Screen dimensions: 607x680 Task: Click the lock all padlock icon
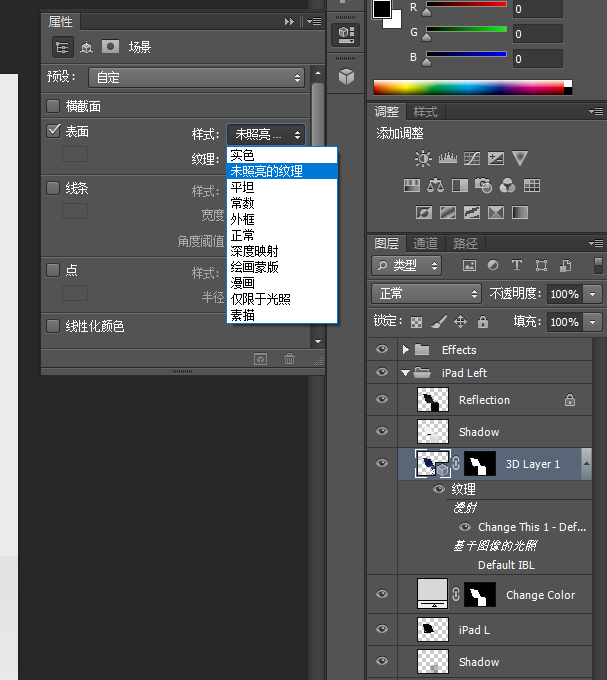(483, 322)
